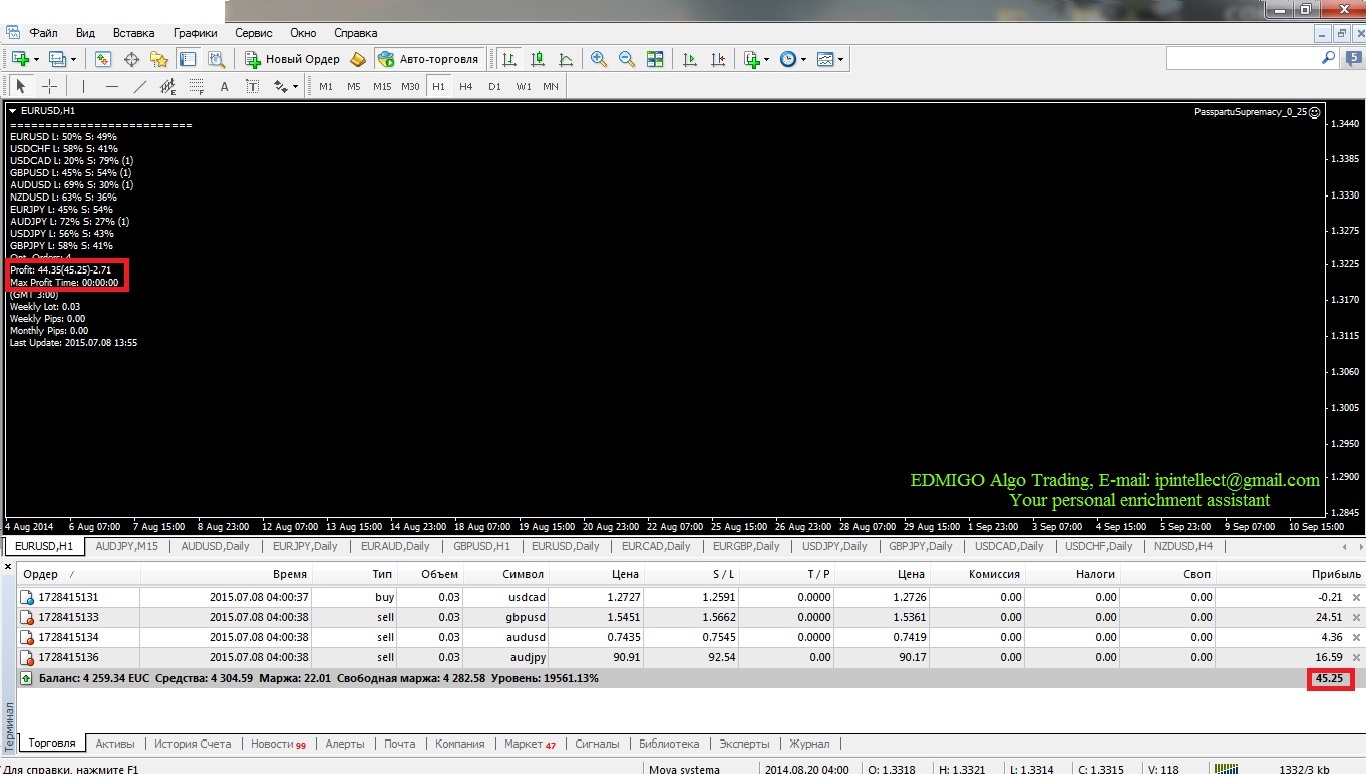Screen dimensions: 1366x774
Task: Click the search input field
Action: (1242, 59)
